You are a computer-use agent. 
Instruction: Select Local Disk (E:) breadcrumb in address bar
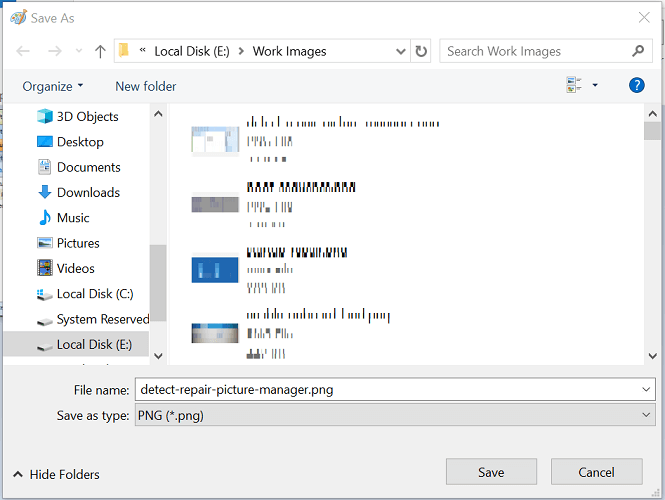click(x=192, y=51)
